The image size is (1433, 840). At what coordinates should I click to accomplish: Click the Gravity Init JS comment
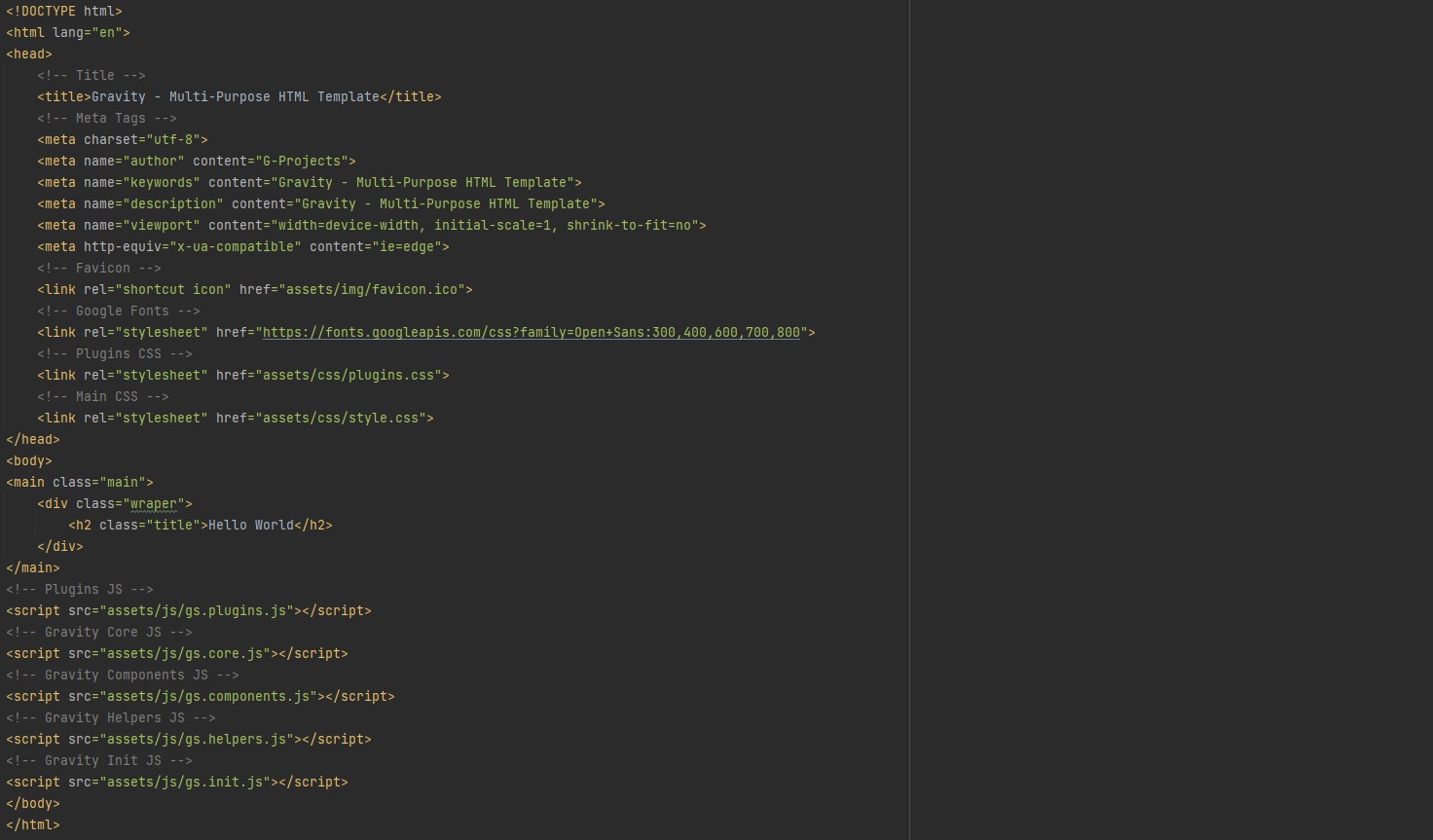(99, 761)
